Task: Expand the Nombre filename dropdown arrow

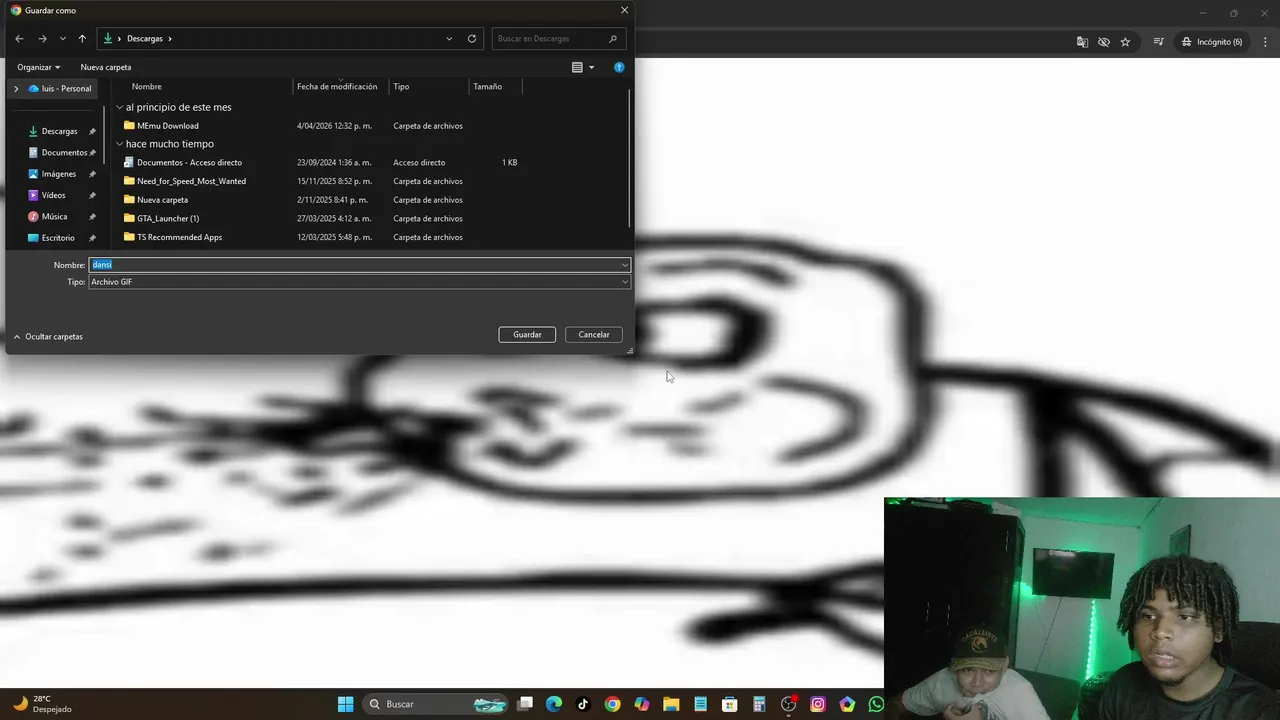Action: (x=625, y=265)
